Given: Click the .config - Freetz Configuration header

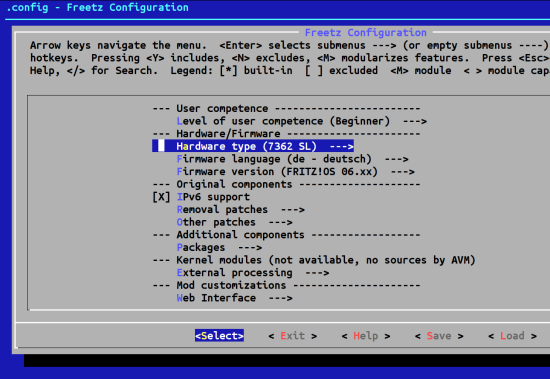Looking at the screenshot, I should click(x=97, y=7).
